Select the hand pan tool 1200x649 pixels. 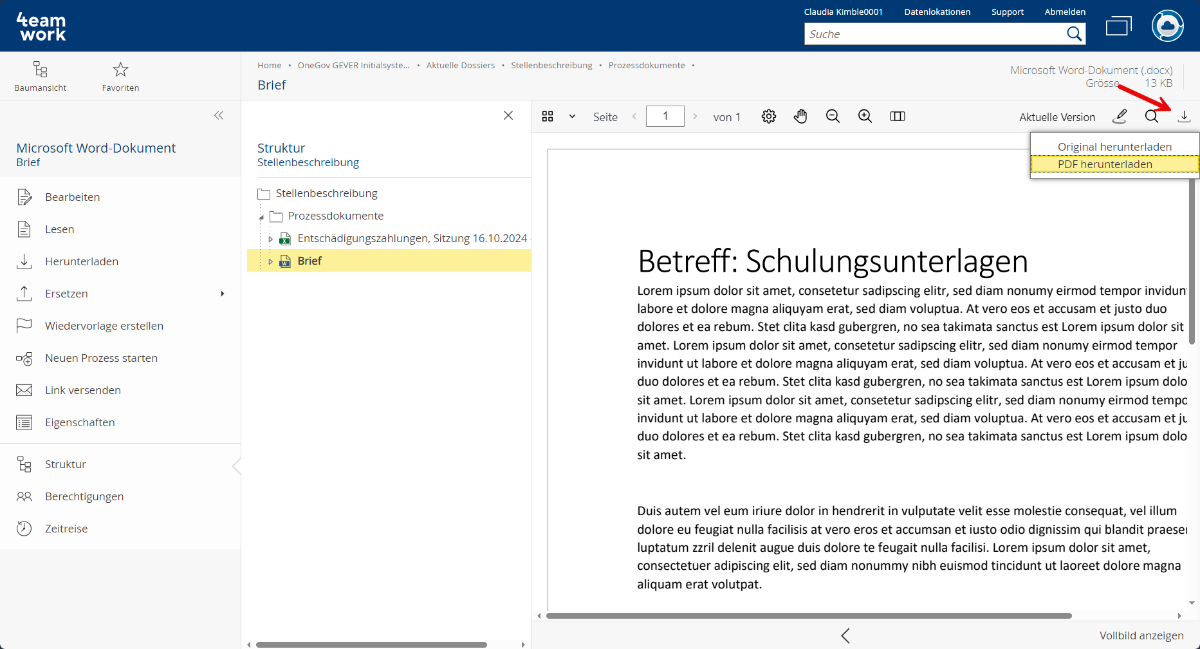(801, 116)
